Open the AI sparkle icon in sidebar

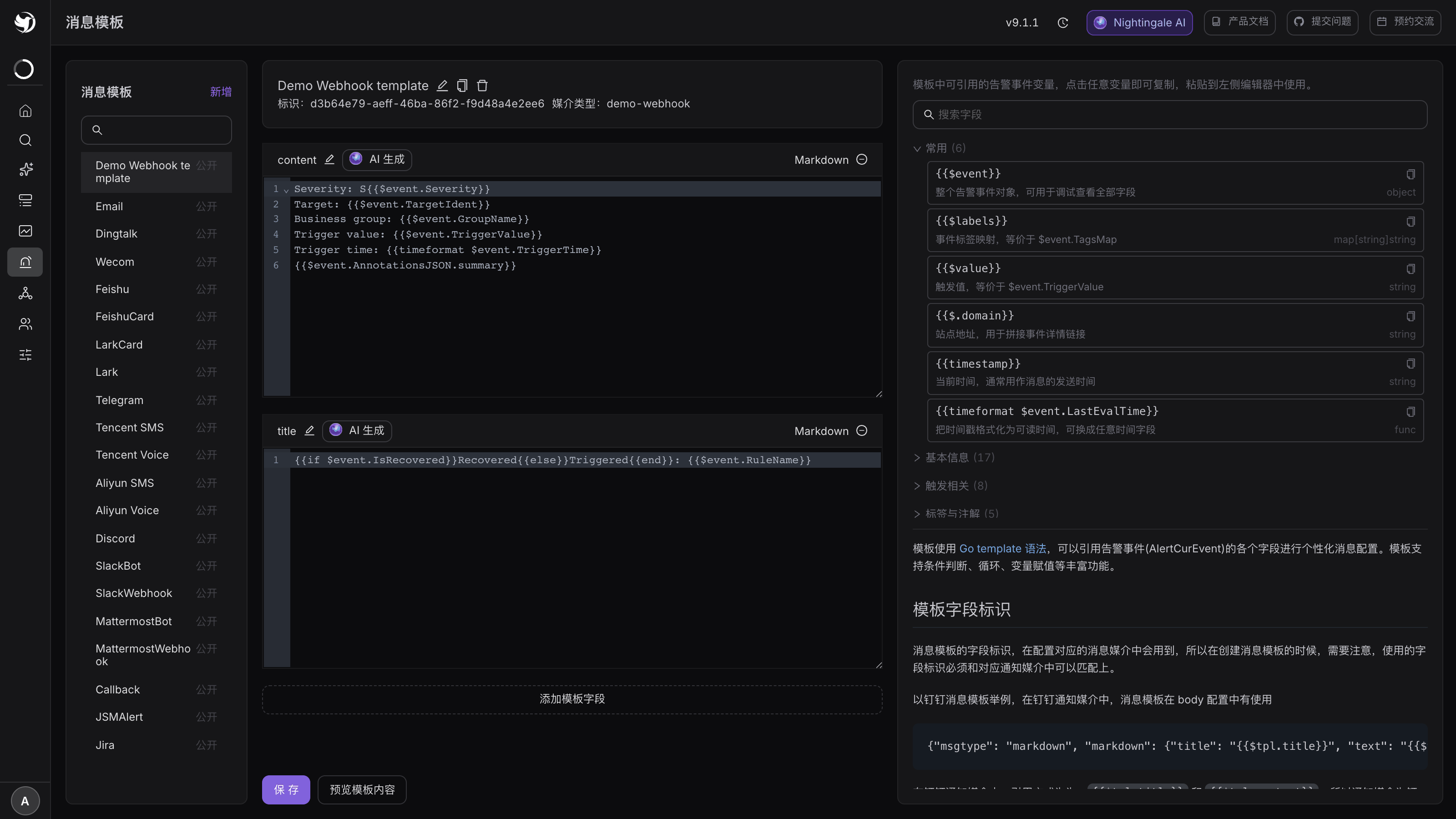tap(25, 169)
